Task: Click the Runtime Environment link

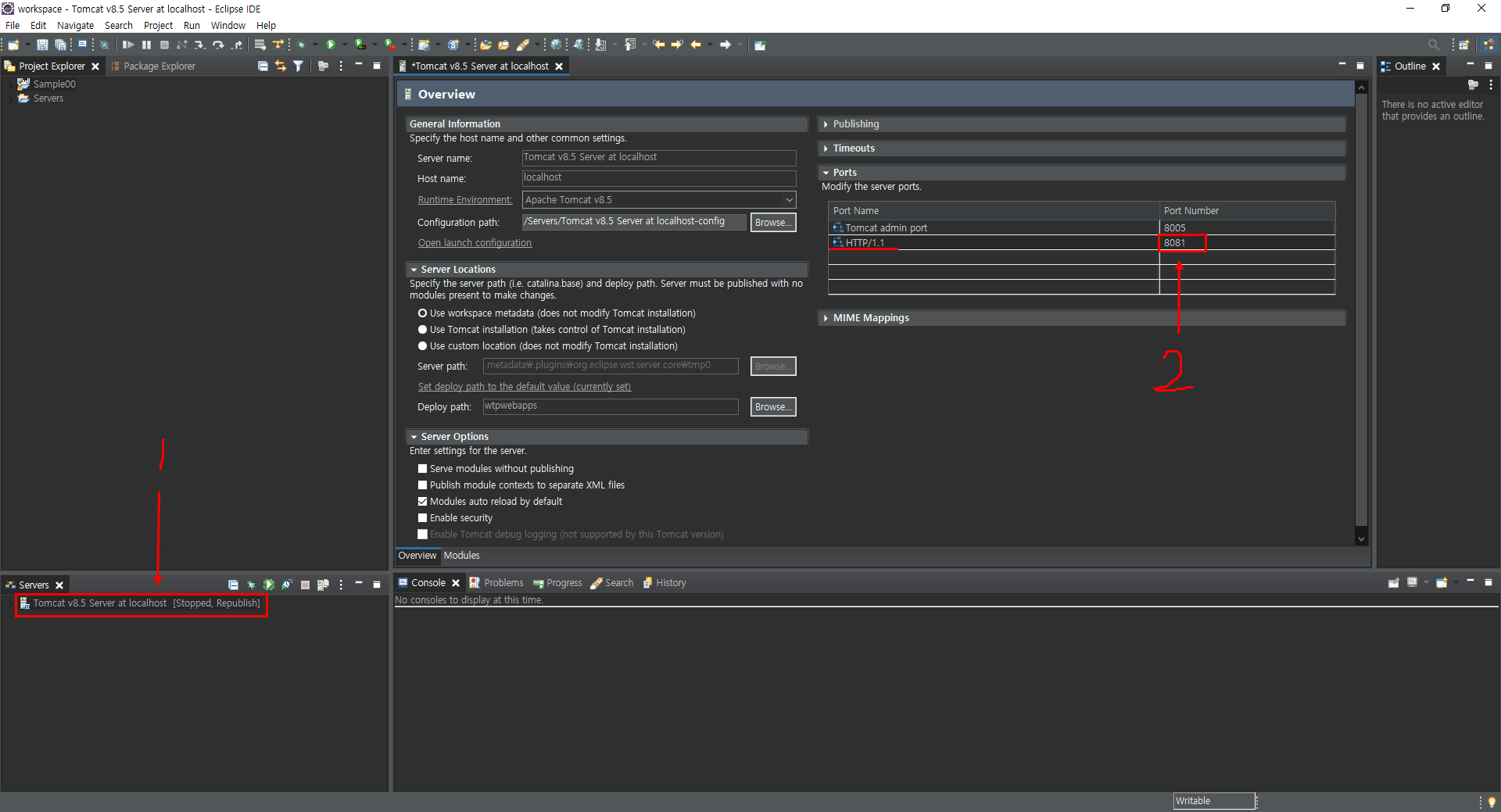Action: coord(464,200)
